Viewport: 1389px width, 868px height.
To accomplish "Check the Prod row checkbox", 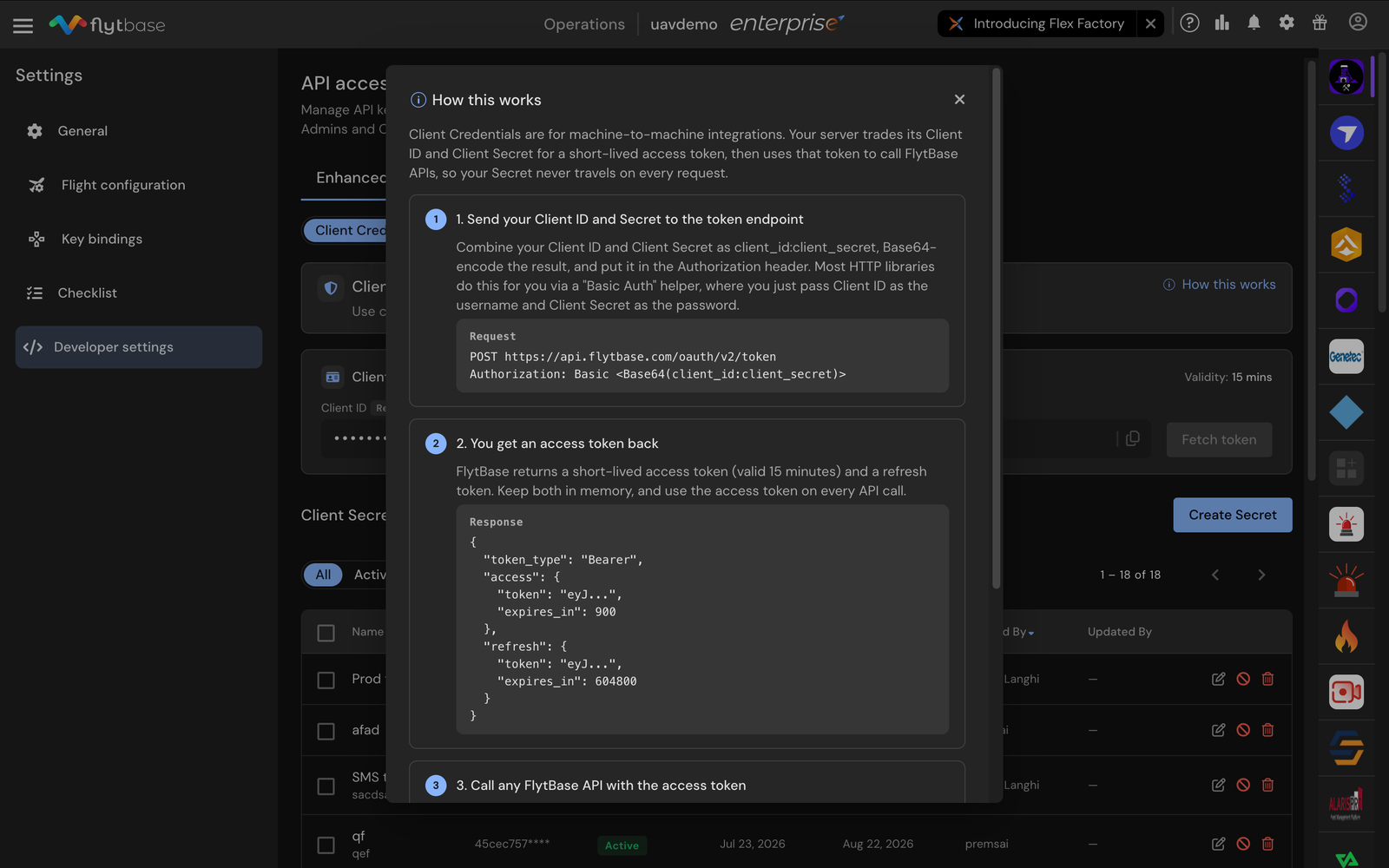I will tap(326, 680).
